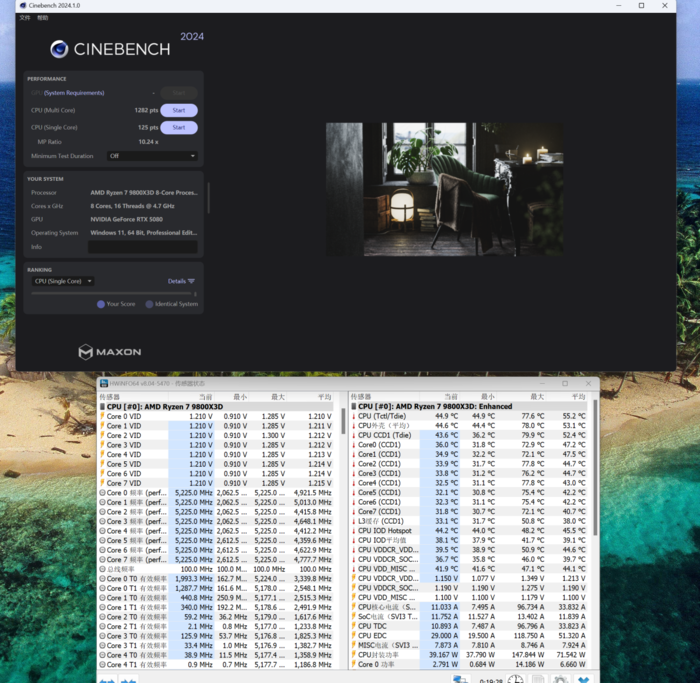Click the HWiNFO logging sheet icon

pos(538,679)
